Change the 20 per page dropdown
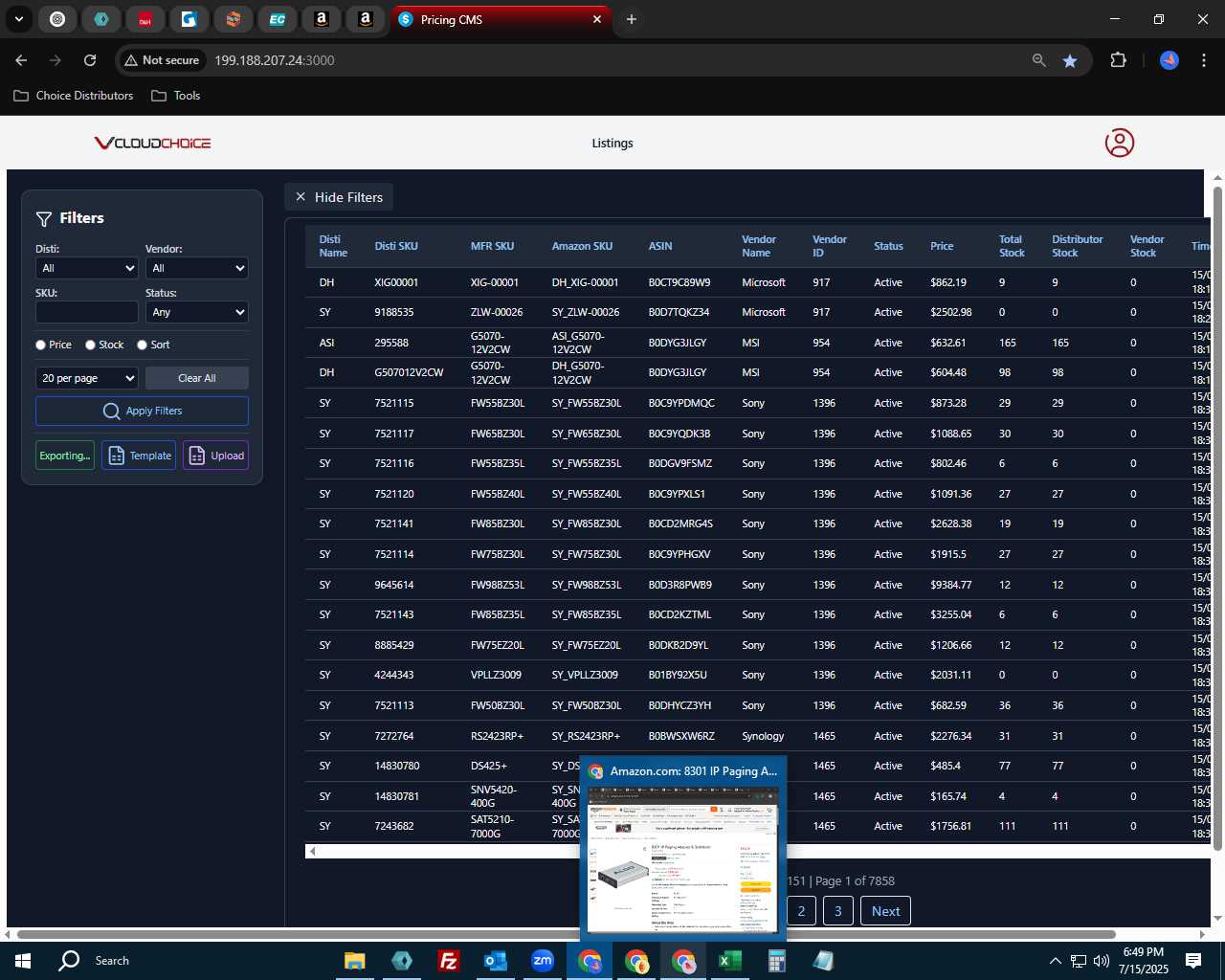This screenshot has height=980, width=1225. tap(87, 378)
